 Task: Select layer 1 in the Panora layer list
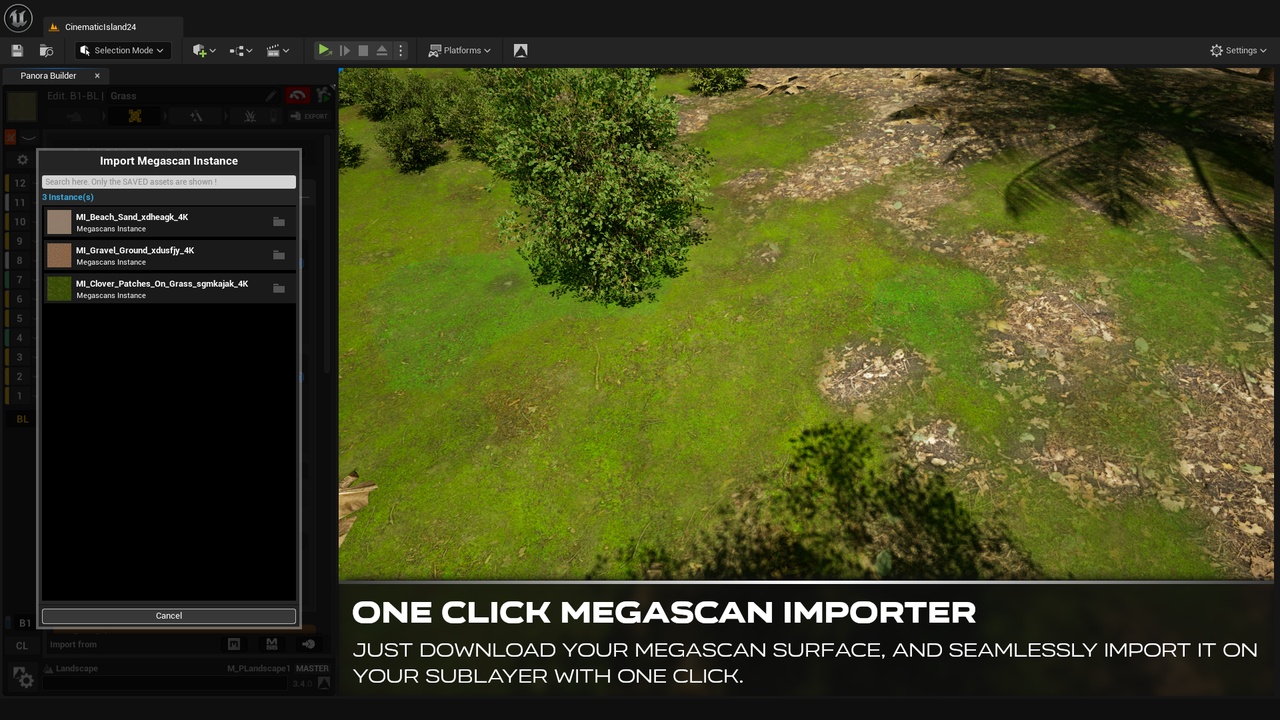(20, 396)
